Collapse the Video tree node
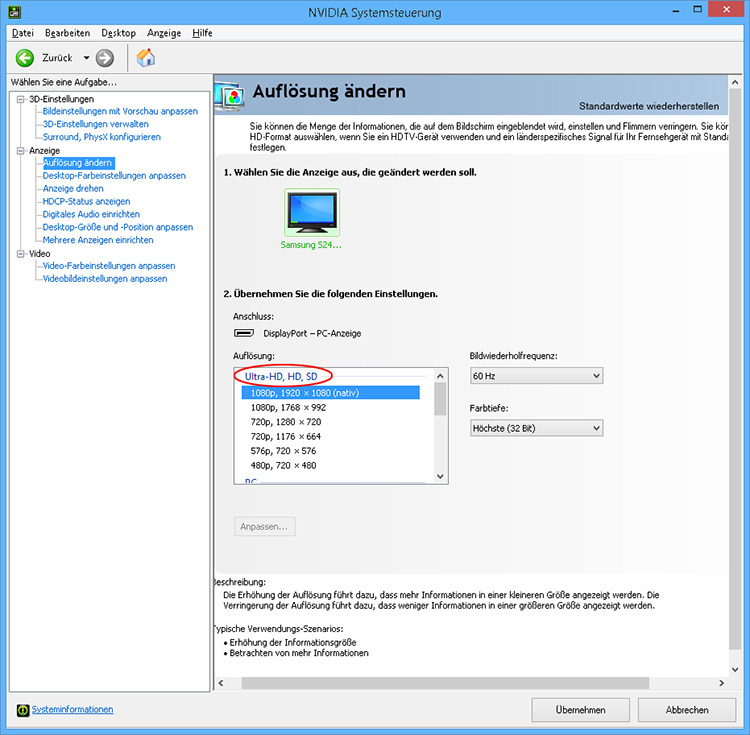750x735 pixels. [21, 253]
